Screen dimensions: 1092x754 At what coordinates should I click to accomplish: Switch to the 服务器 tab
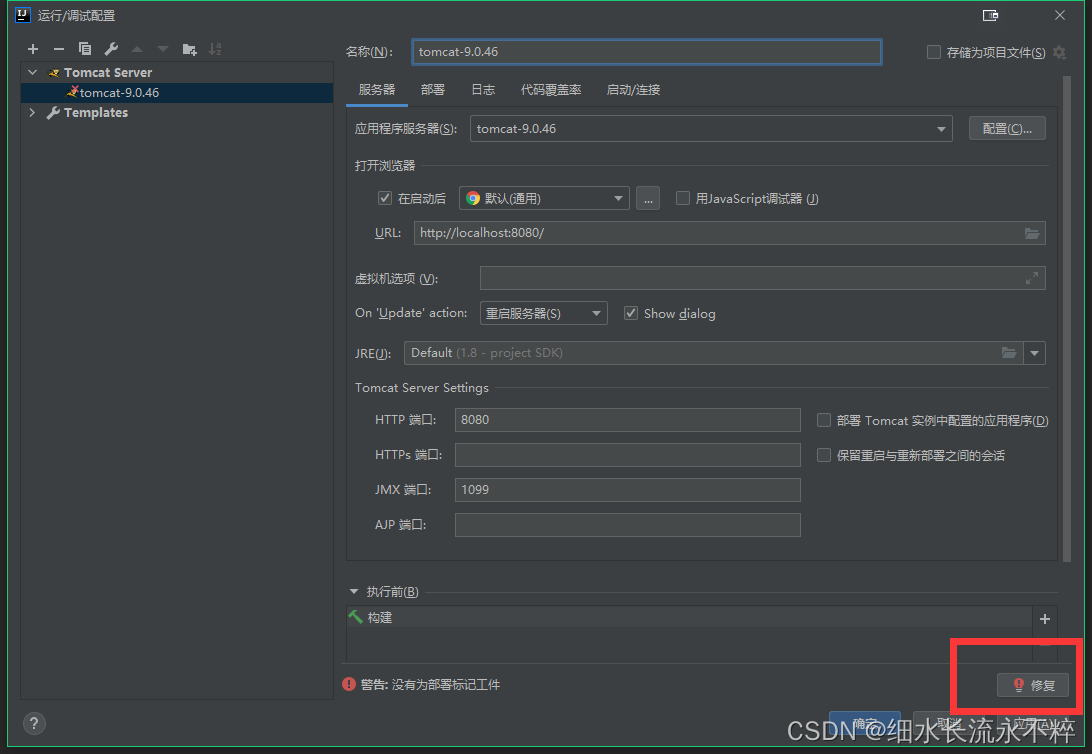coord(377,90)
